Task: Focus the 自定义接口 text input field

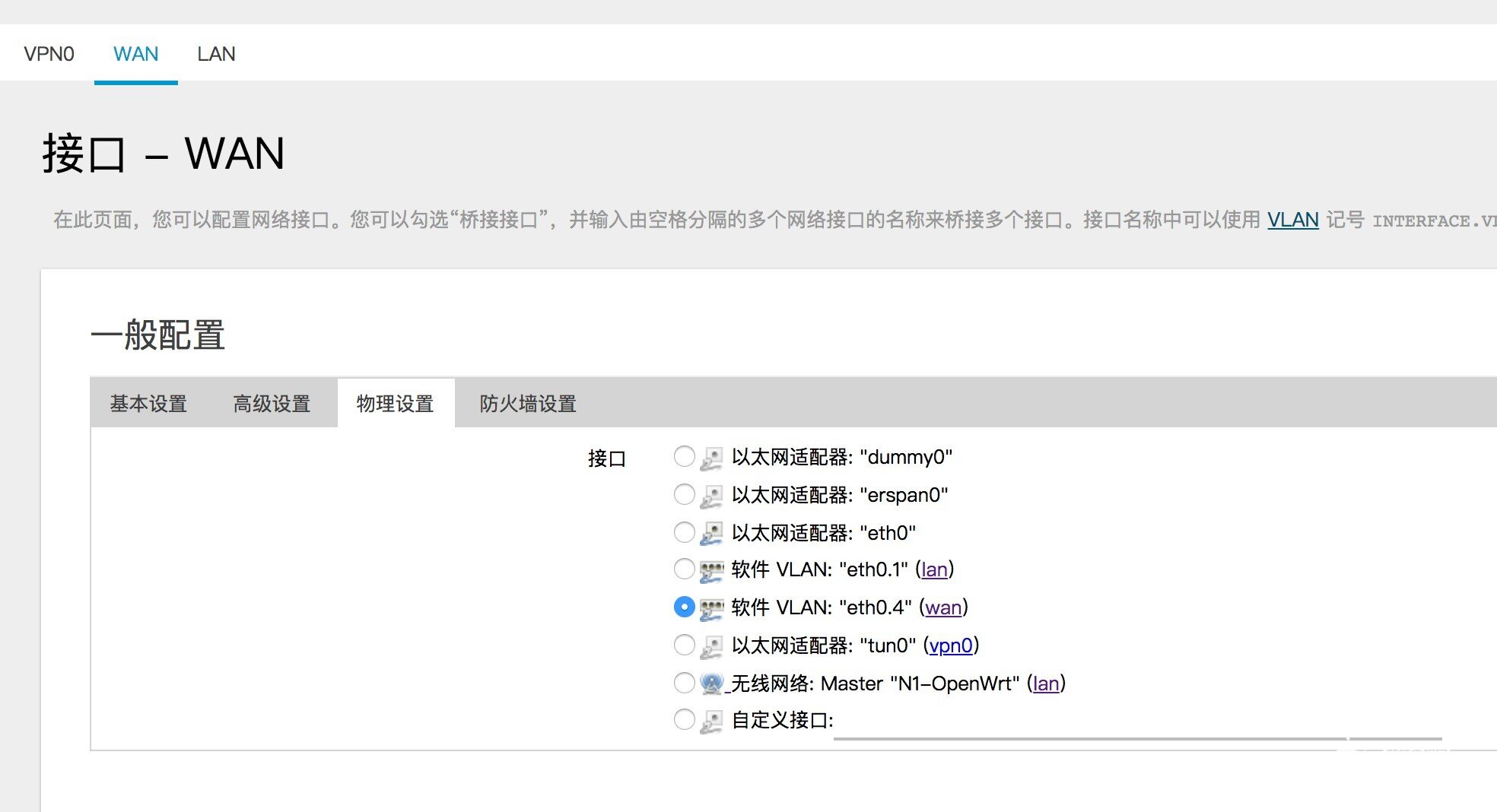Action: click(1138, 723)
